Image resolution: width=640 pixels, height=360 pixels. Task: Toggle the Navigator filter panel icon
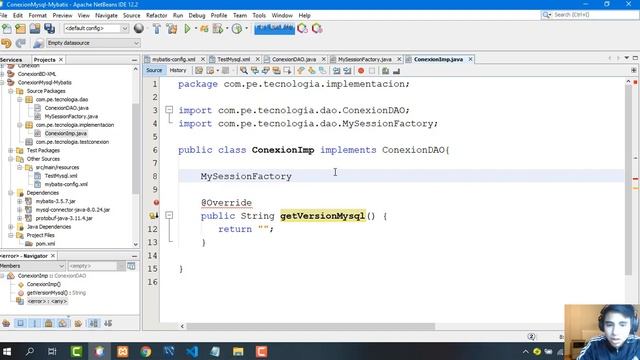(x=131, y=266)
